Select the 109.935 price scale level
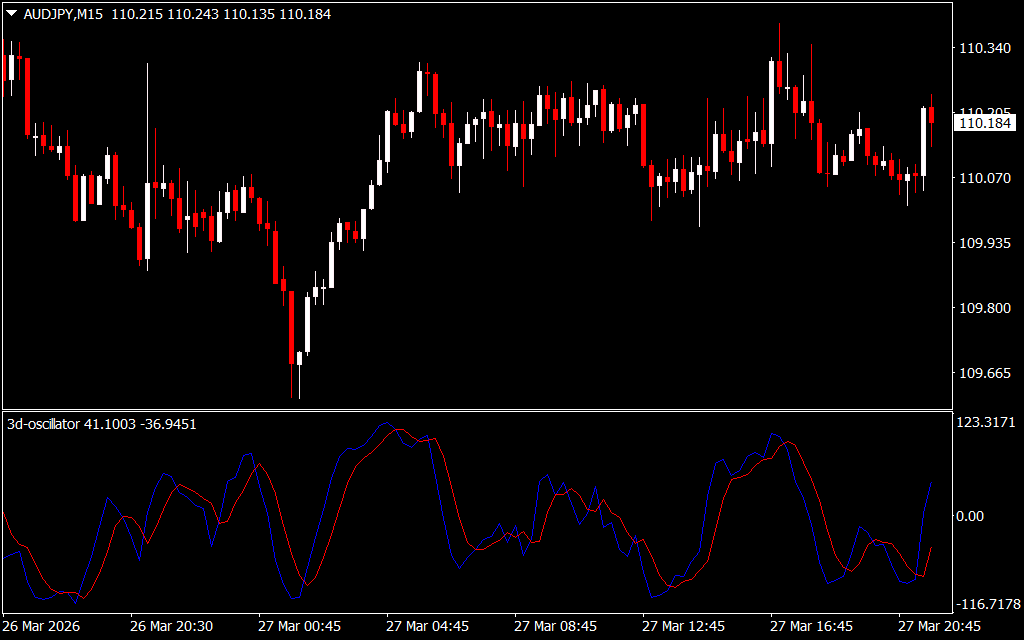1024x640 pixels. pyautogui.click(x=983, y=243)
